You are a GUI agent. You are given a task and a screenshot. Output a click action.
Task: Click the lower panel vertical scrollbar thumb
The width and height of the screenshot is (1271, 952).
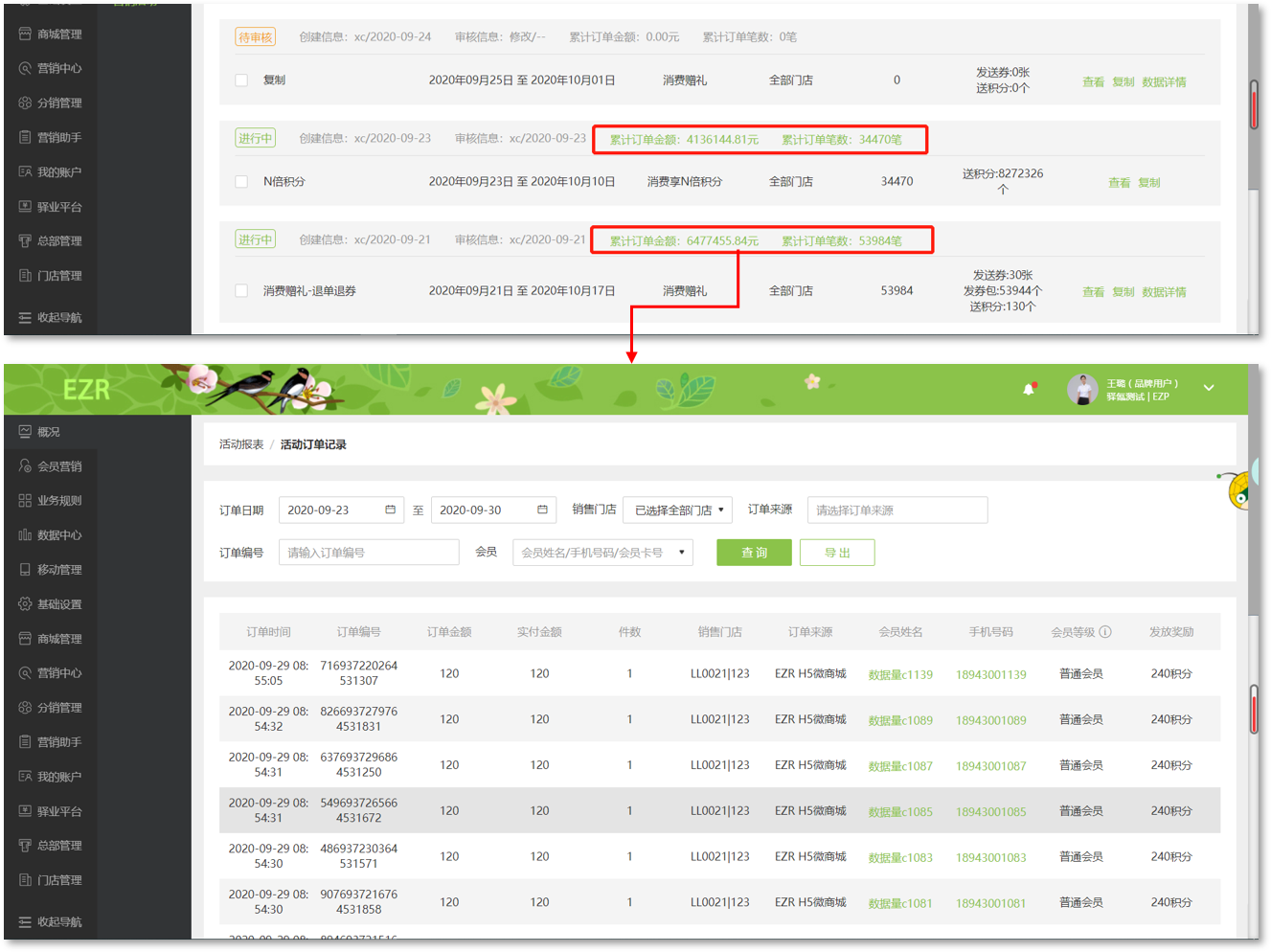tap(1254, 710)
